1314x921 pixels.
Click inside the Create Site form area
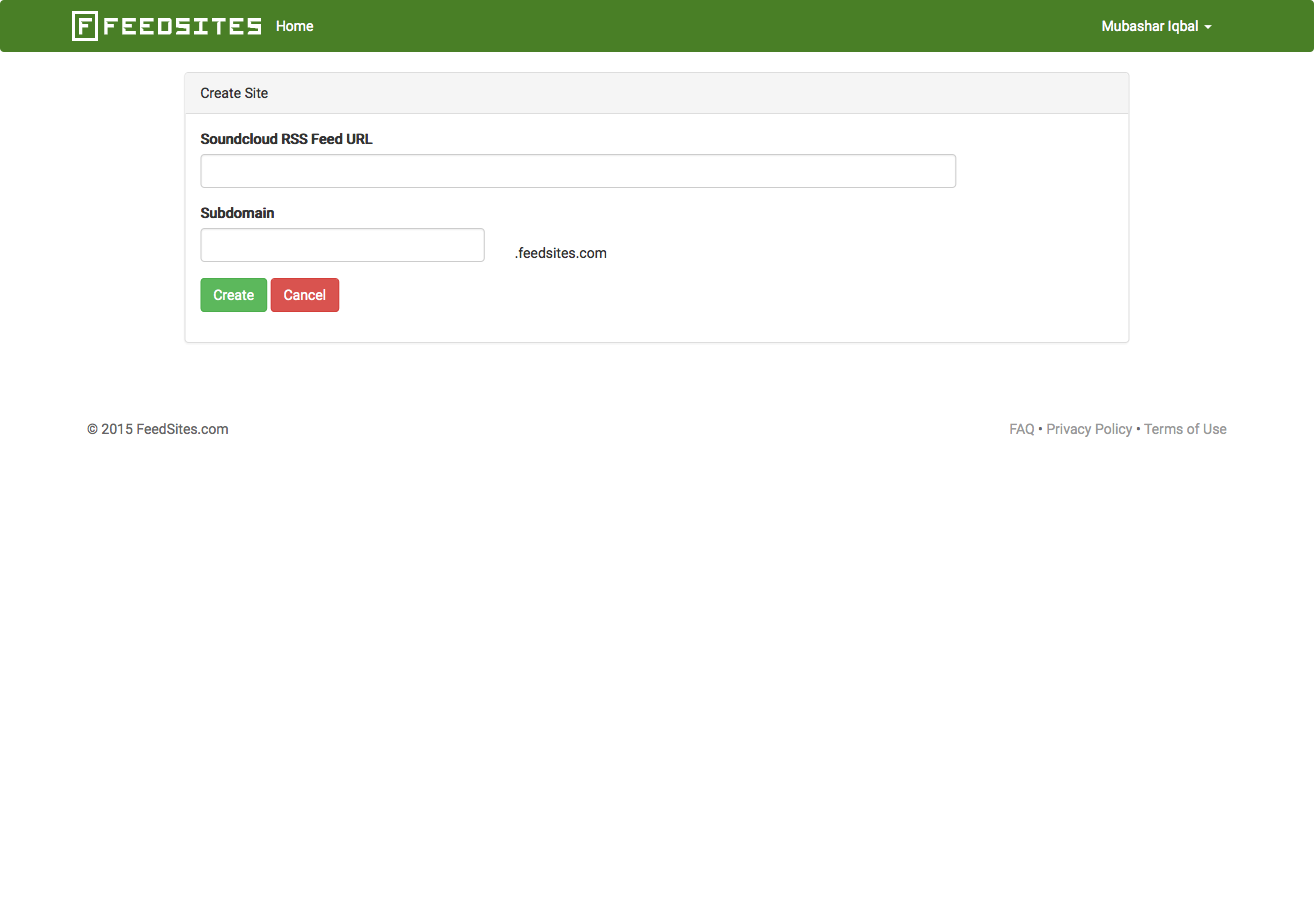tap(657, 225)
